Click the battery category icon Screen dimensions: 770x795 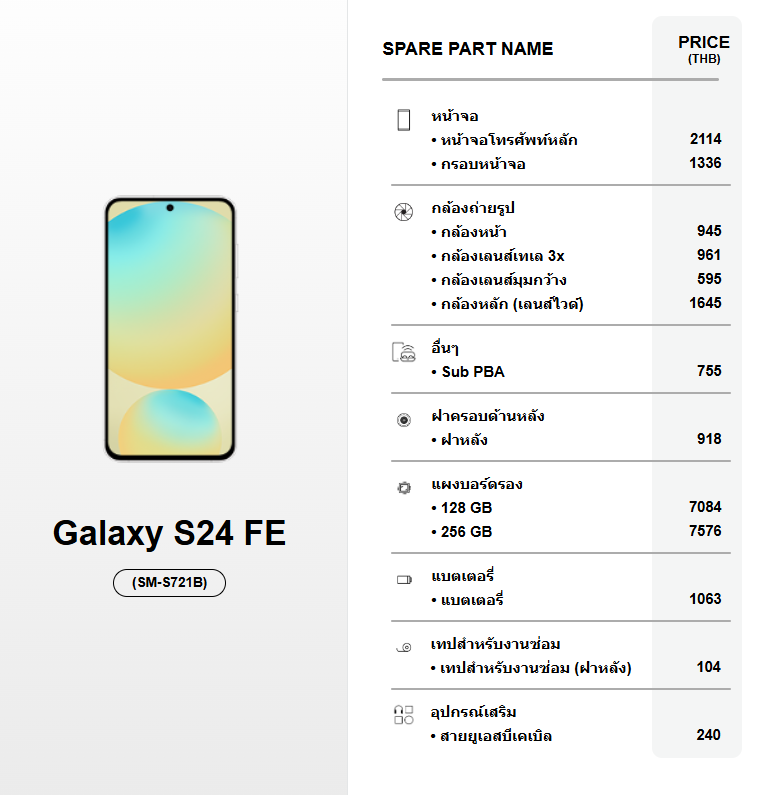pos(404,580)
